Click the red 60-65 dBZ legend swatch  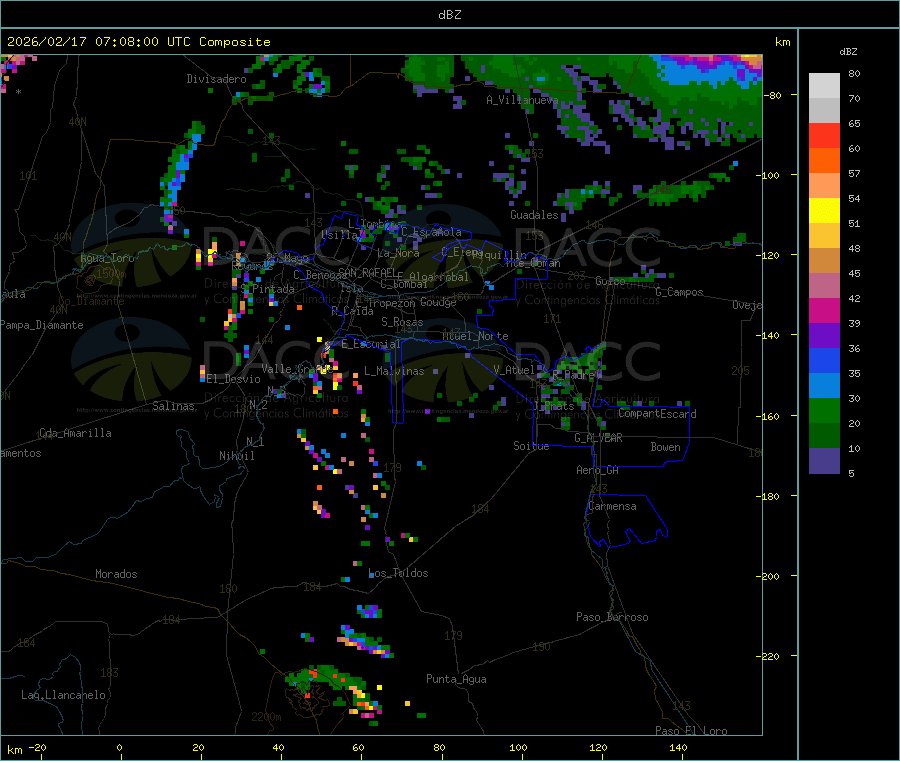(824, 135)
